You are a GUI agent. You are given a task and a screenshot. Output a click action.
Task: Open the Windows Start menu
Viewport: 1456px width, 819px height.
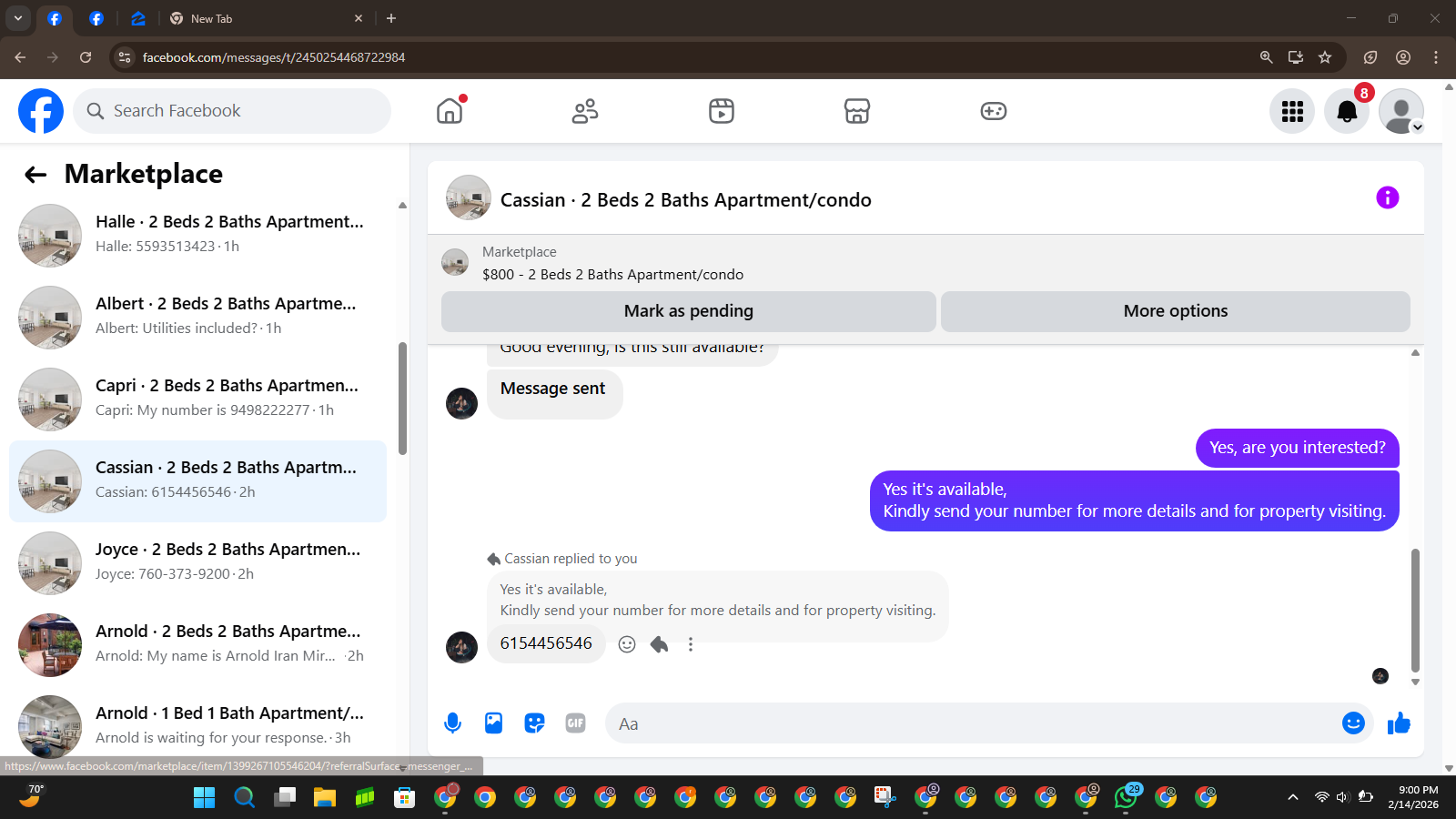pyautogui.click(x=205, y=798)
